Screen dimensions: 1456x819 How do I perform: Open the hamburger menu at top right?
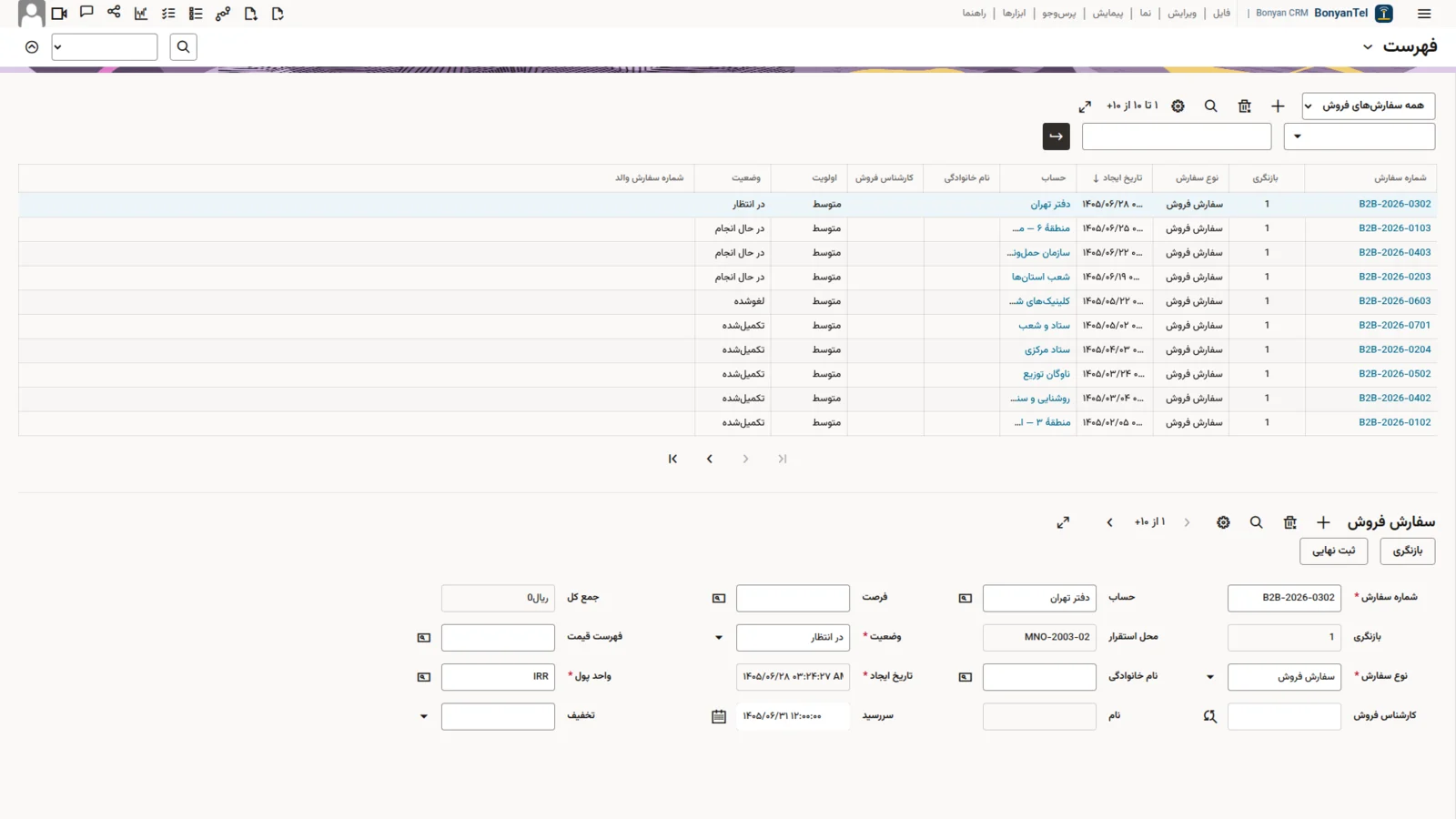pos(1424,14)
